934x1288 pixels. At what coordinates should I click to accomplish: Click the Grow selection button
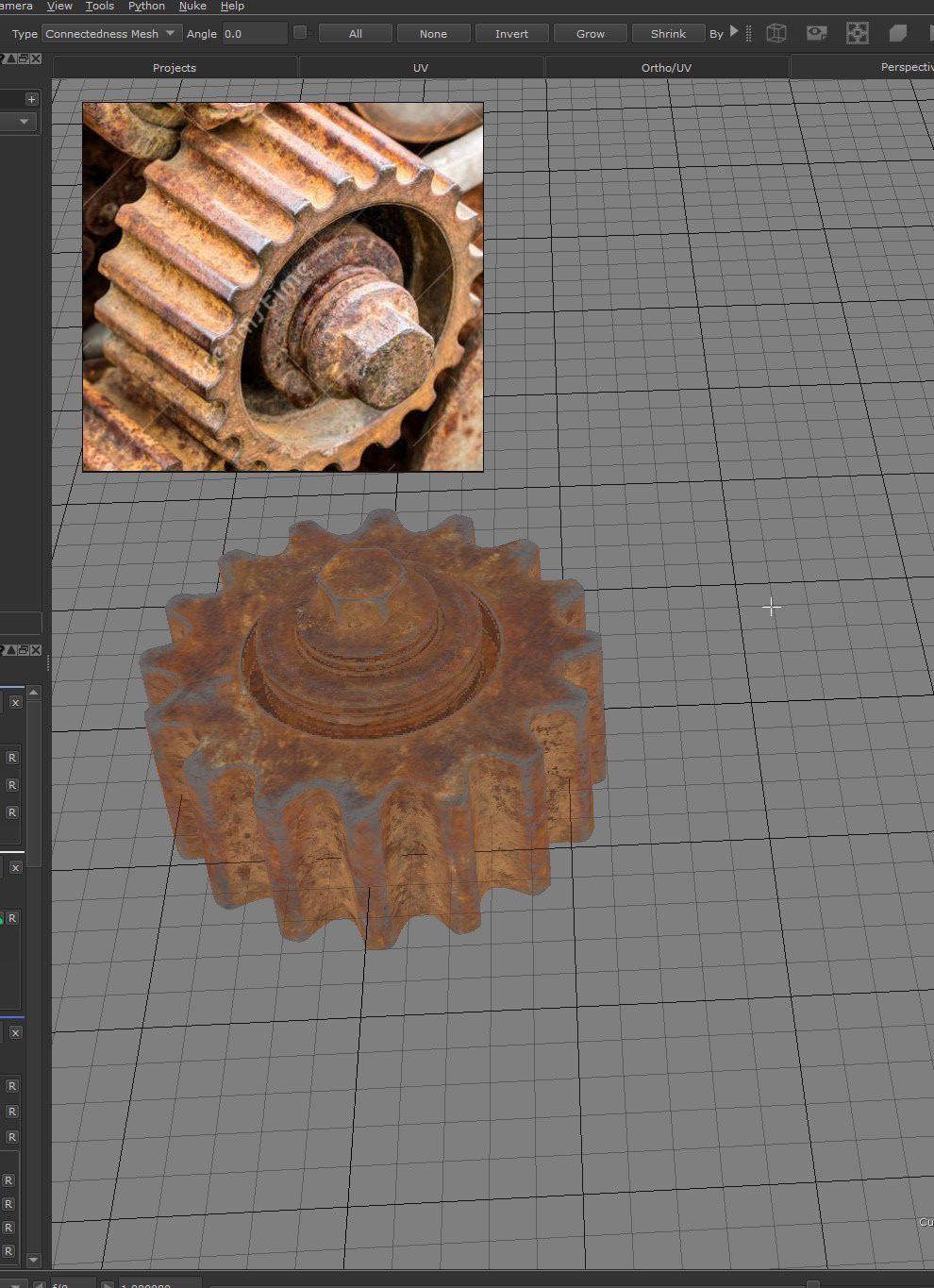[591, 33]
